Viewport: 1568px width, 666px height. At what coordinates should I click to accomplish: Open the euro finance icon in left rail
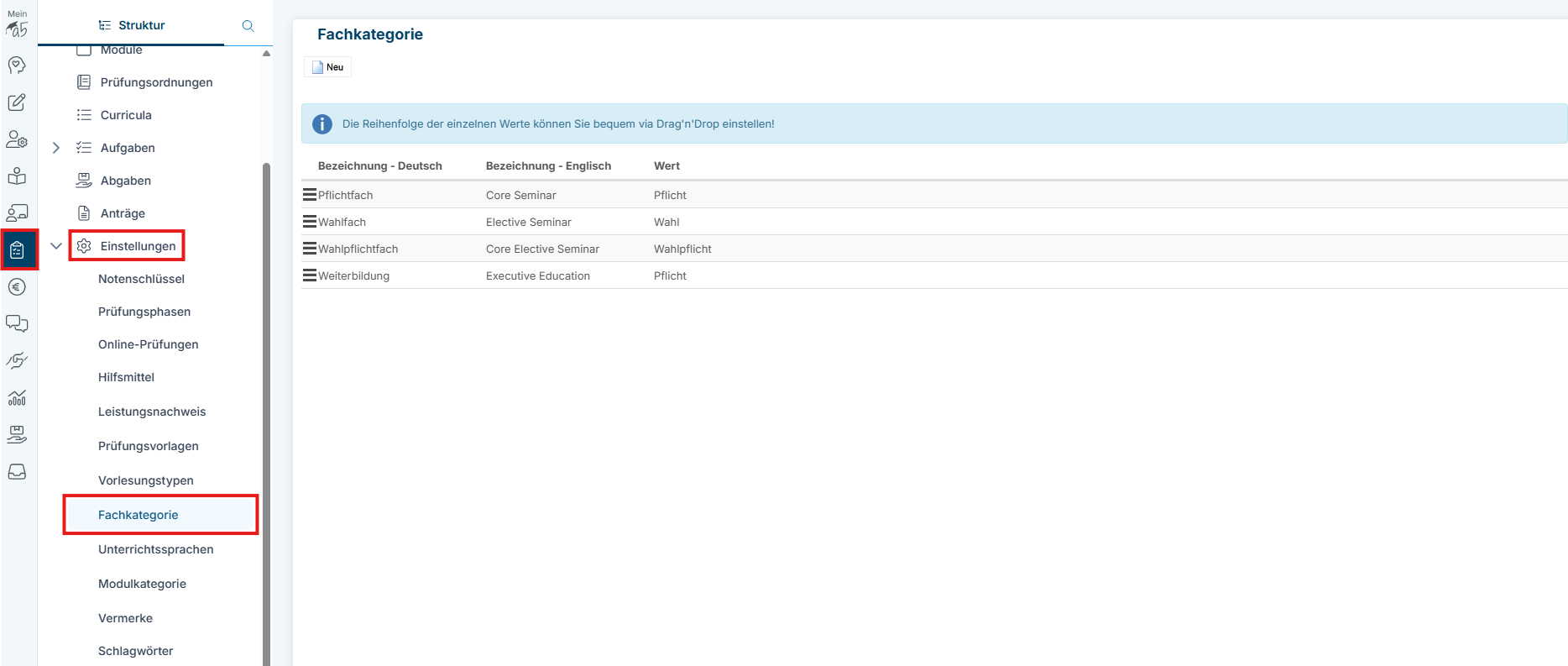17,287
